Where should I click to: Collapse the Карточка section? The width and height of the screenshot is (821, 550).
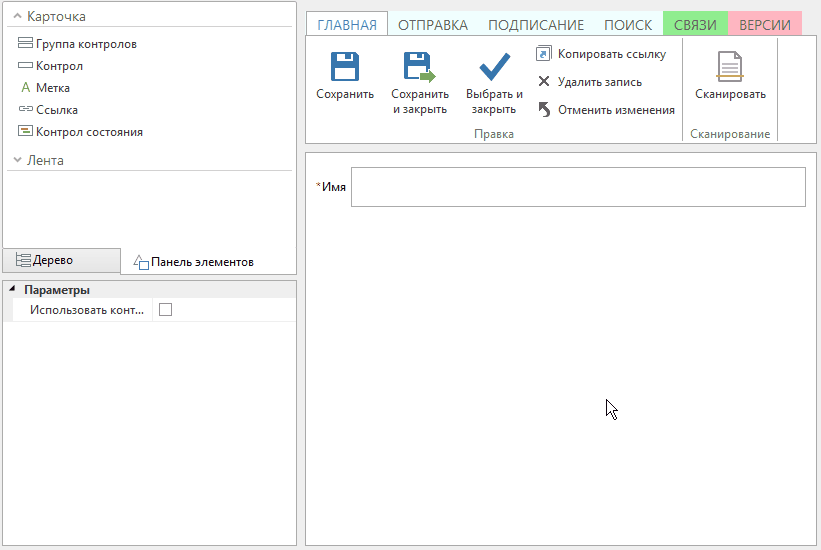pyautogui.click(x=18, y=17)
